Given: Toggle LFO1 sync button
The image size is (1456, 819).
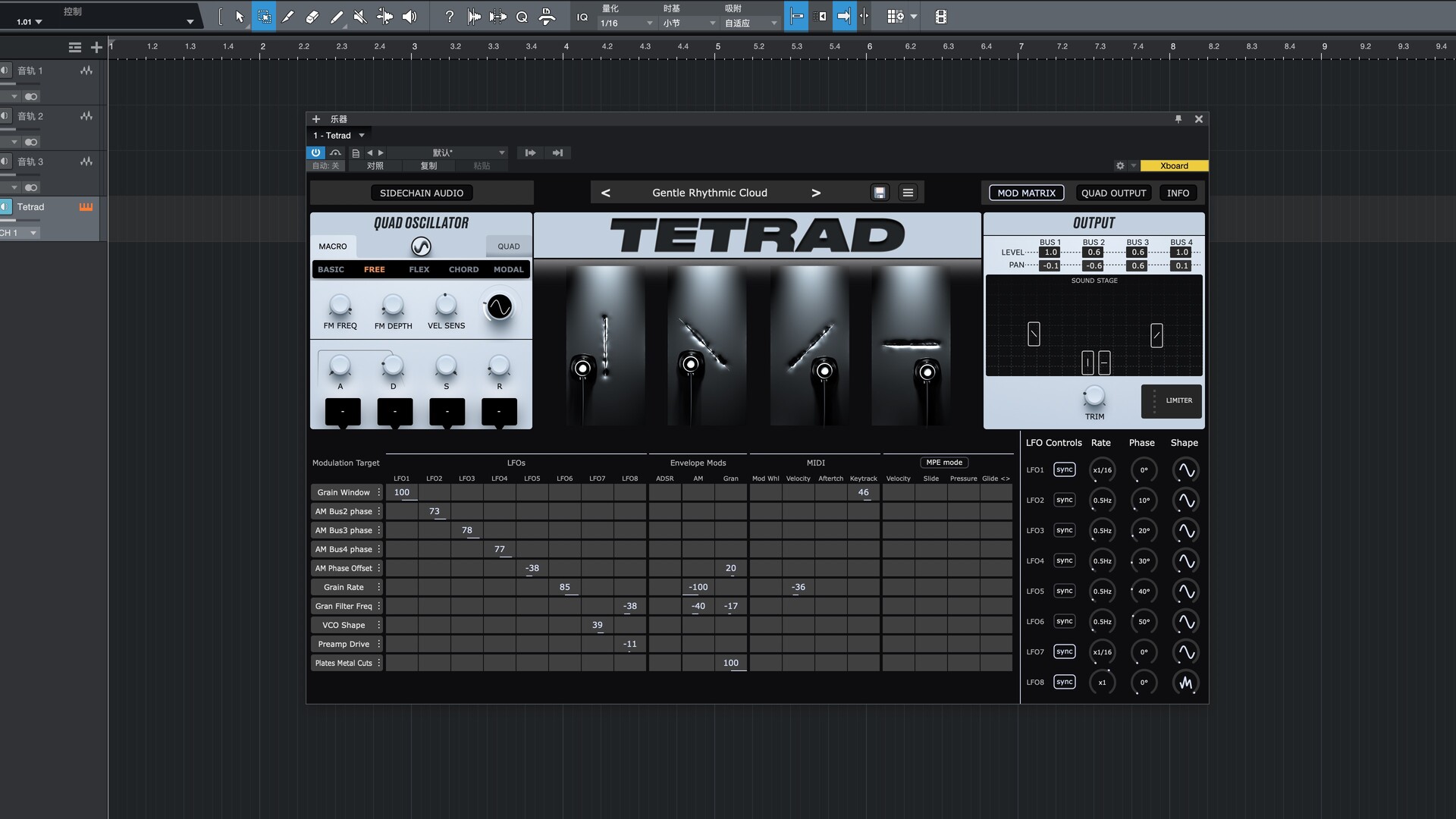Looking at the screenshot, I should tap(1065, 469).
